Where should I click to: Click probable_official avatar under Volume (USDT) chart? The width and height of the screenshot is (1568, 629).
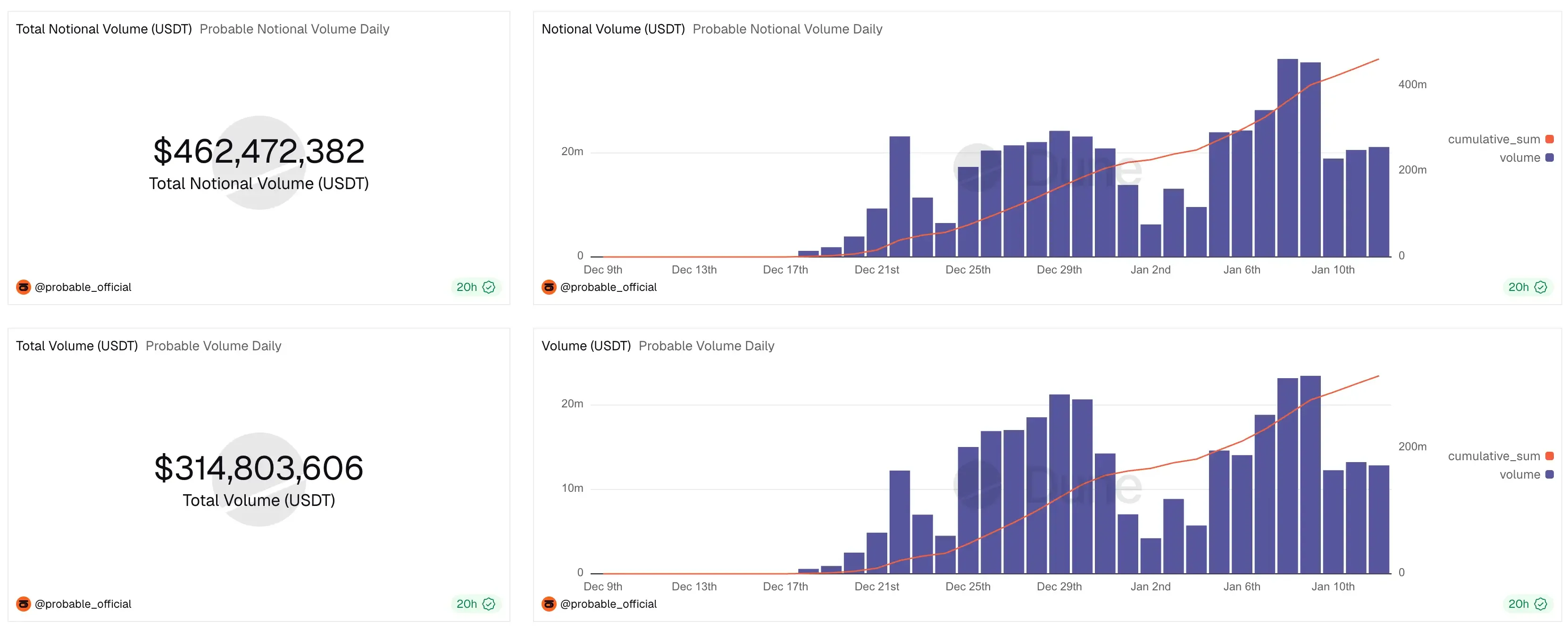coord(549,604)
